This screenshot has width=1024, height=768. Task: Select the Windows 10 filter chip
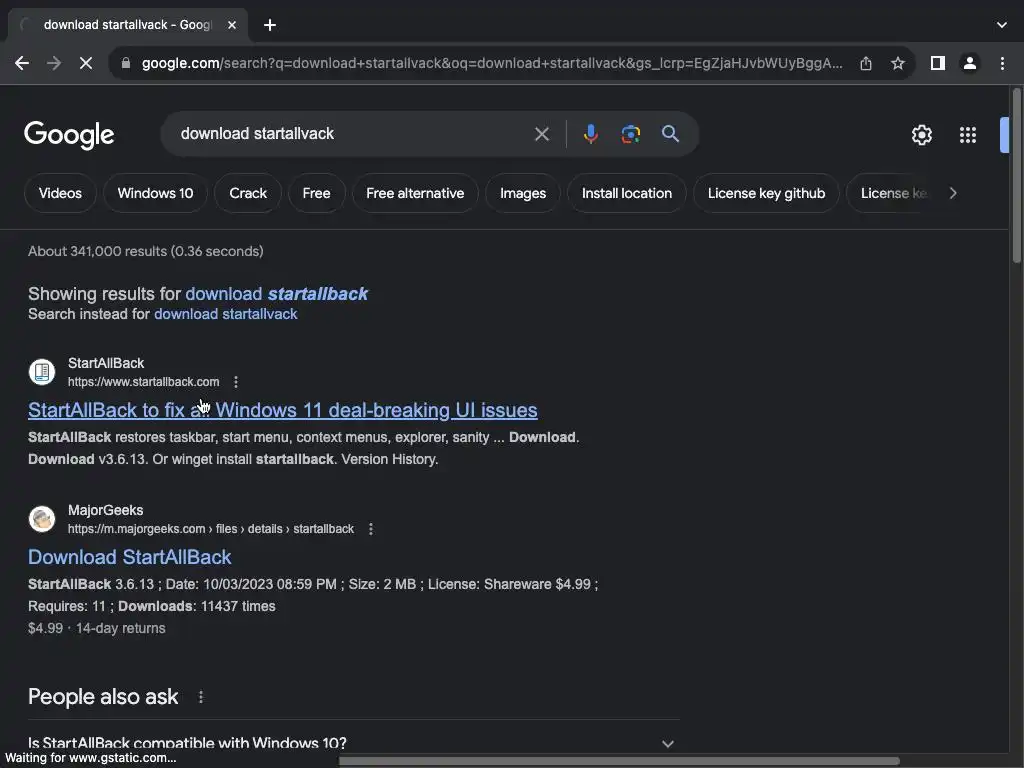(155, 193)
